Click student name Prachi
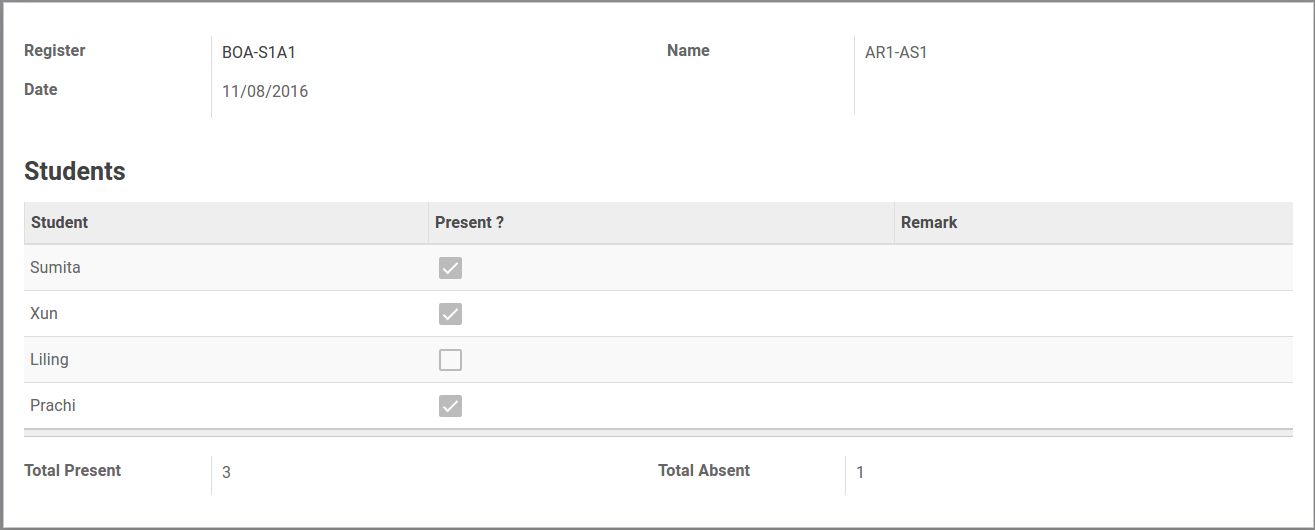 53,406
